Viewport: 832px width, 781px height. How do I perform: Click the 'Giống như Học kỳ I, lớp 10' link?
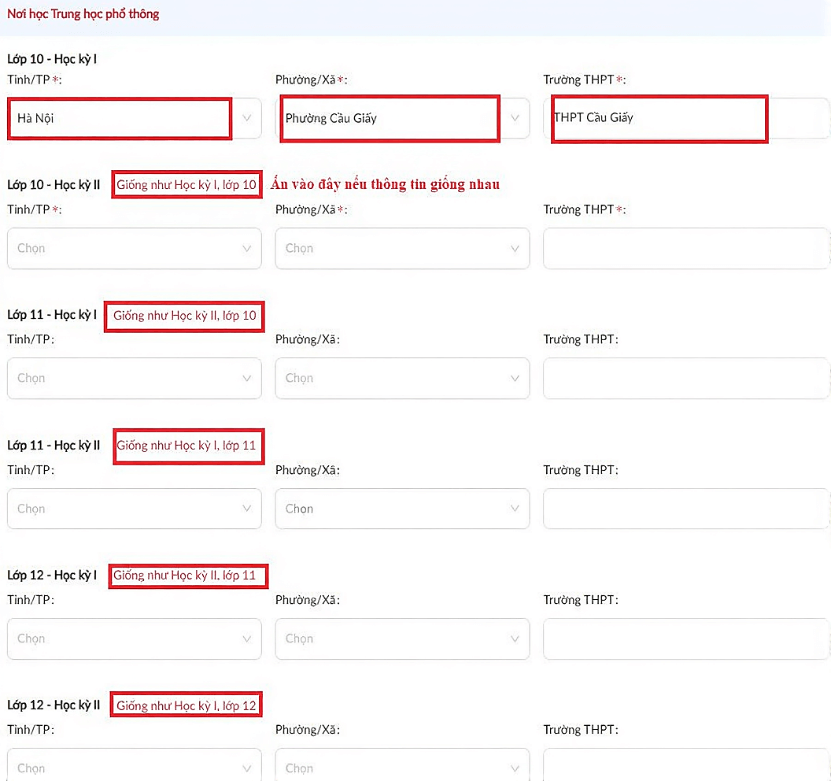187,185
